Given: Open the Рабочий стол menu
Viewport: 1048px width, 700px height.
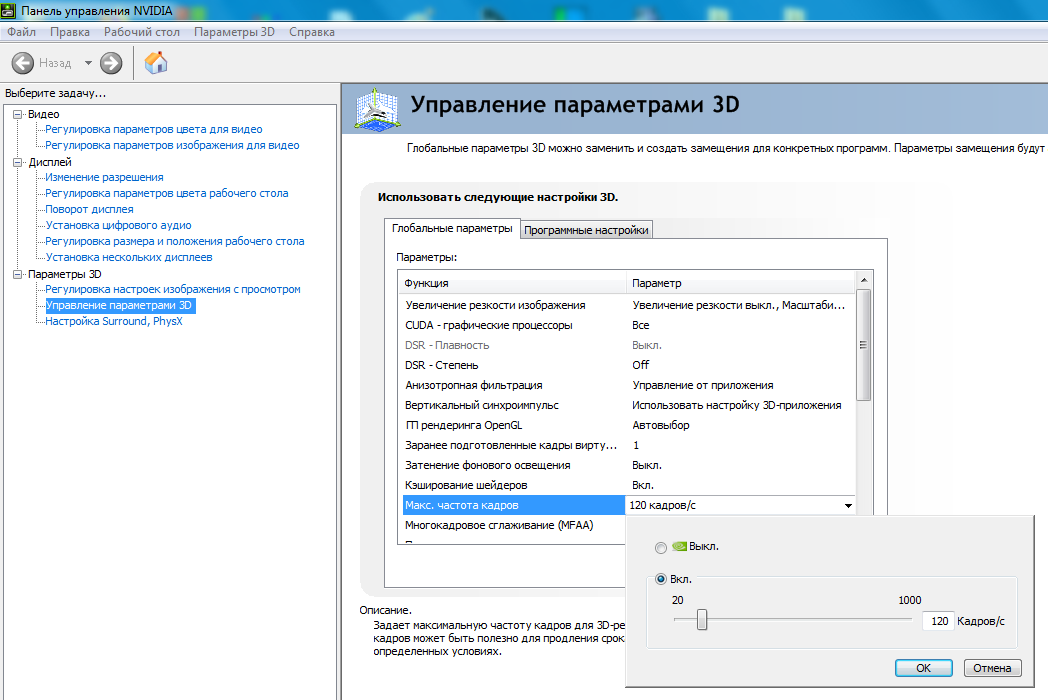Looking at the screenshot, I should coord(142,32).
